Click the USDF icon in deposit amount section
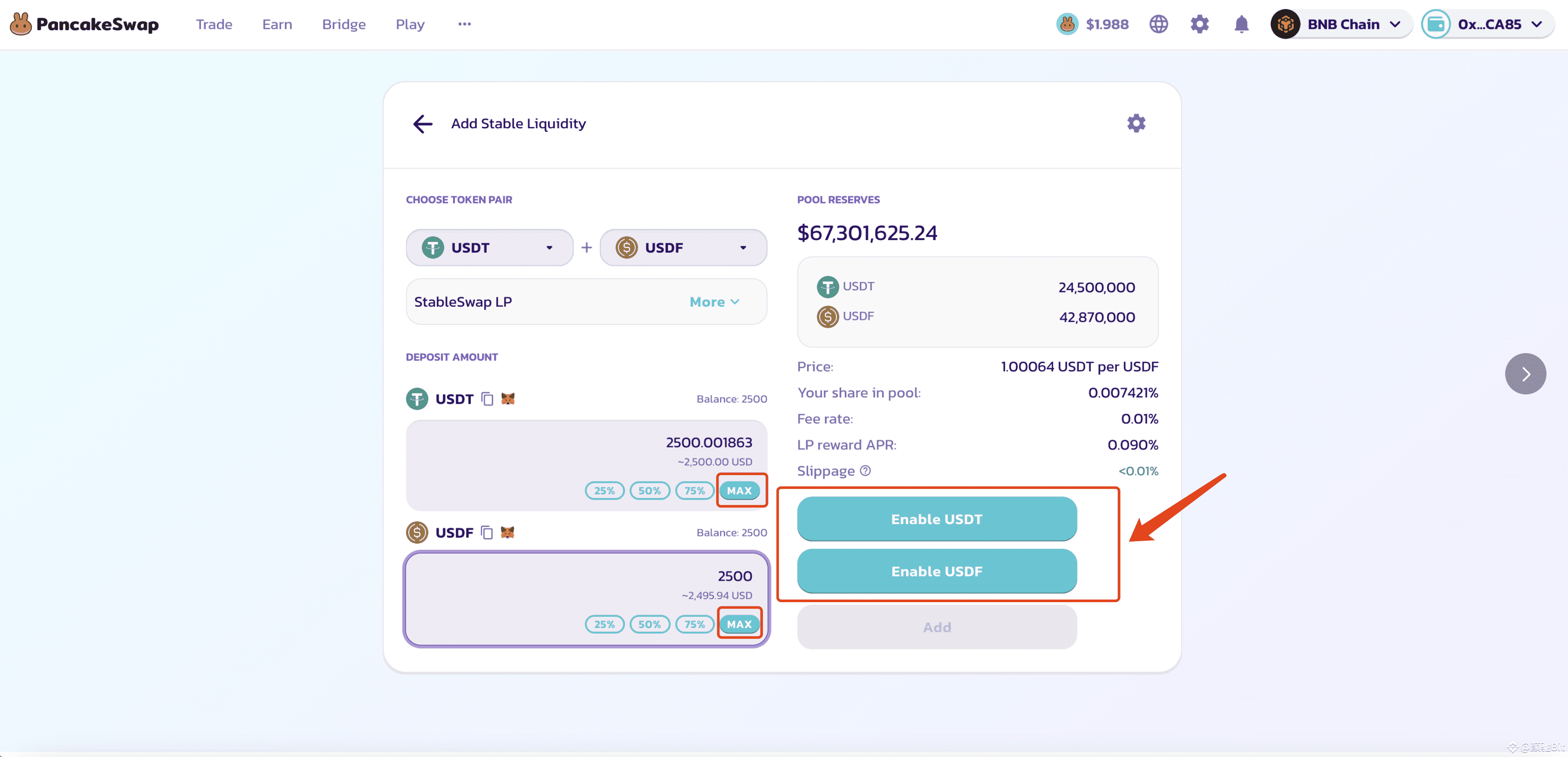This screenshot has height=757, width=1568. point(417,532)
